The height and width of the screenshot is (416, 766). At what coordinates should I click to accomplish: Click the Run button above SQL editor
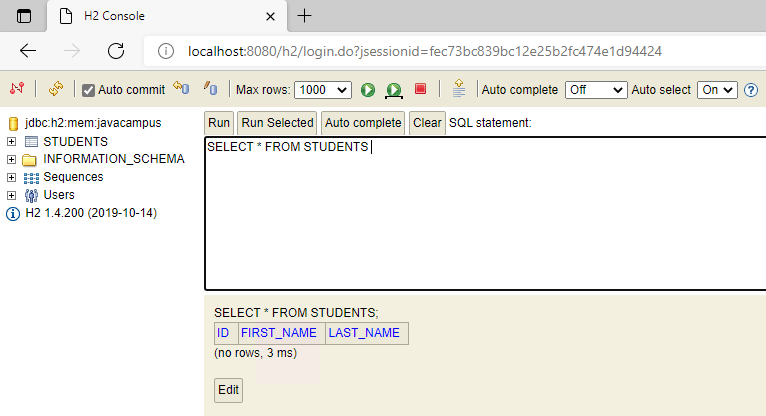click(219, 123)
